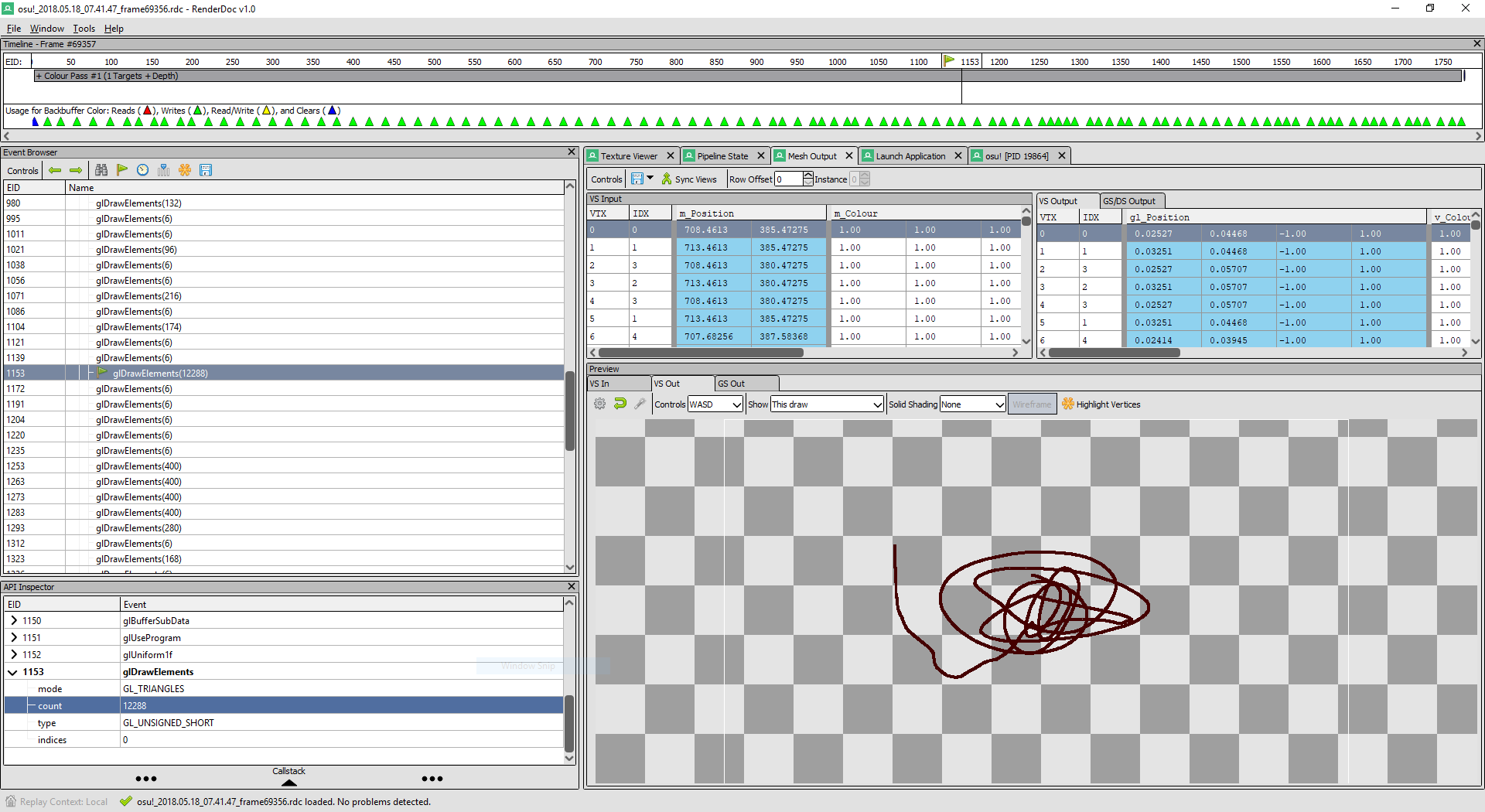Screen dimensions: 1485x812
Task: Enable Highlight Vertices in the Preview
Action: [x=1101, y=404]
